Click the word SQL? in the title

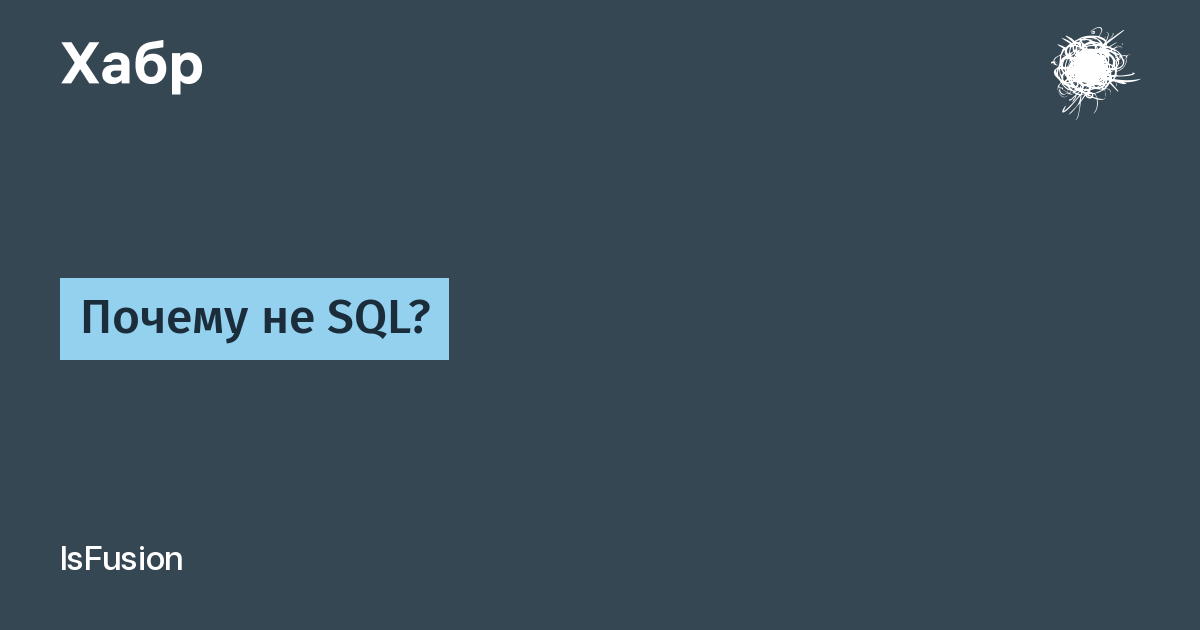378,318
